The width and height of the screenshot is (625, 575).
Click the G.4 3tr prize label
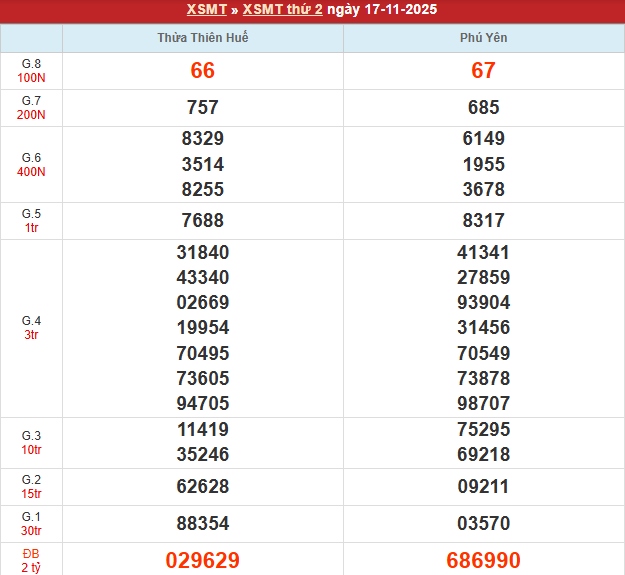pos(31,328)
